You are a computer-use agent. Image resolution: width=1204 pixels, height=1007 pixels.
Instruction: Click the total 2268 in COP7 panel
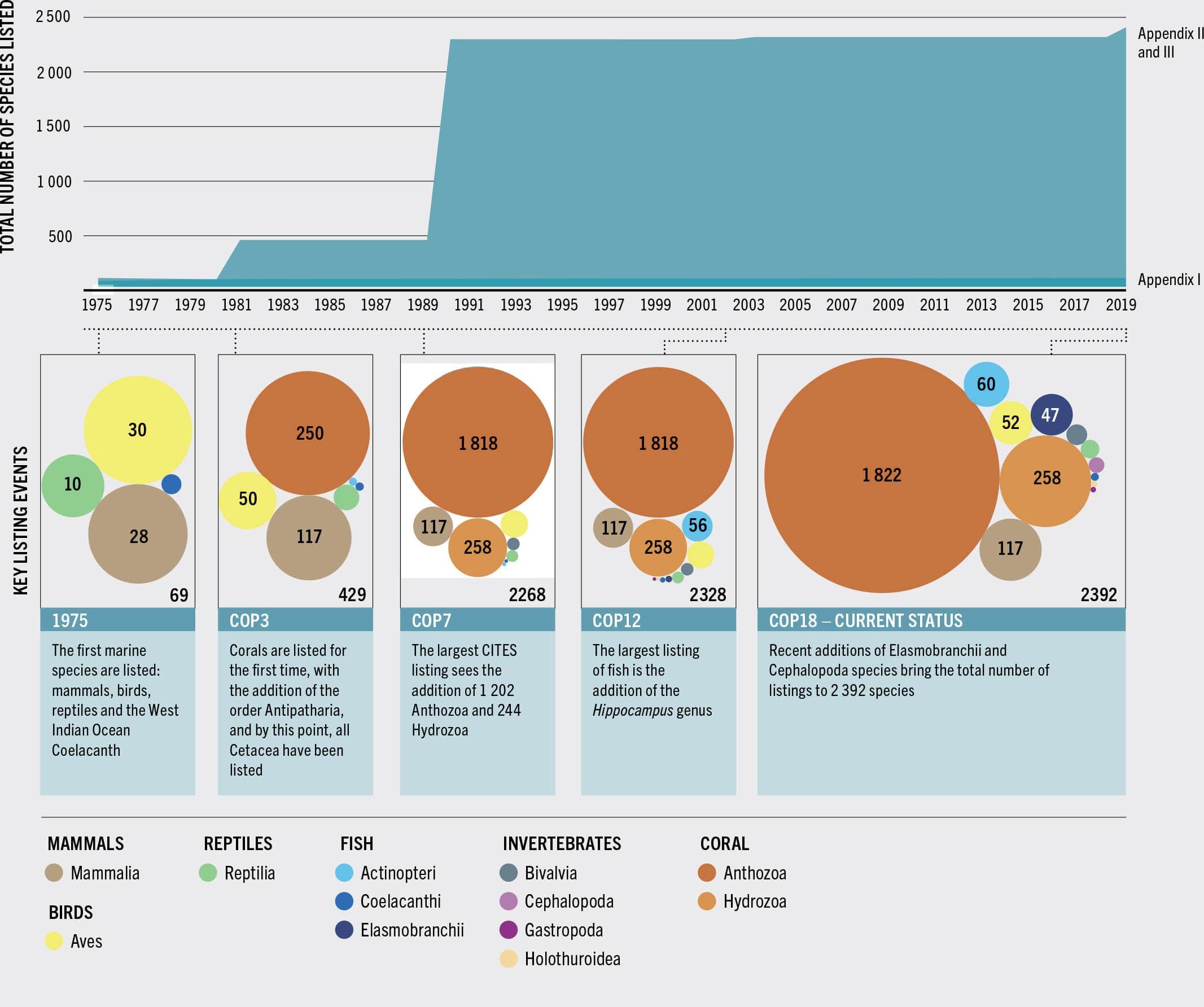527,595
